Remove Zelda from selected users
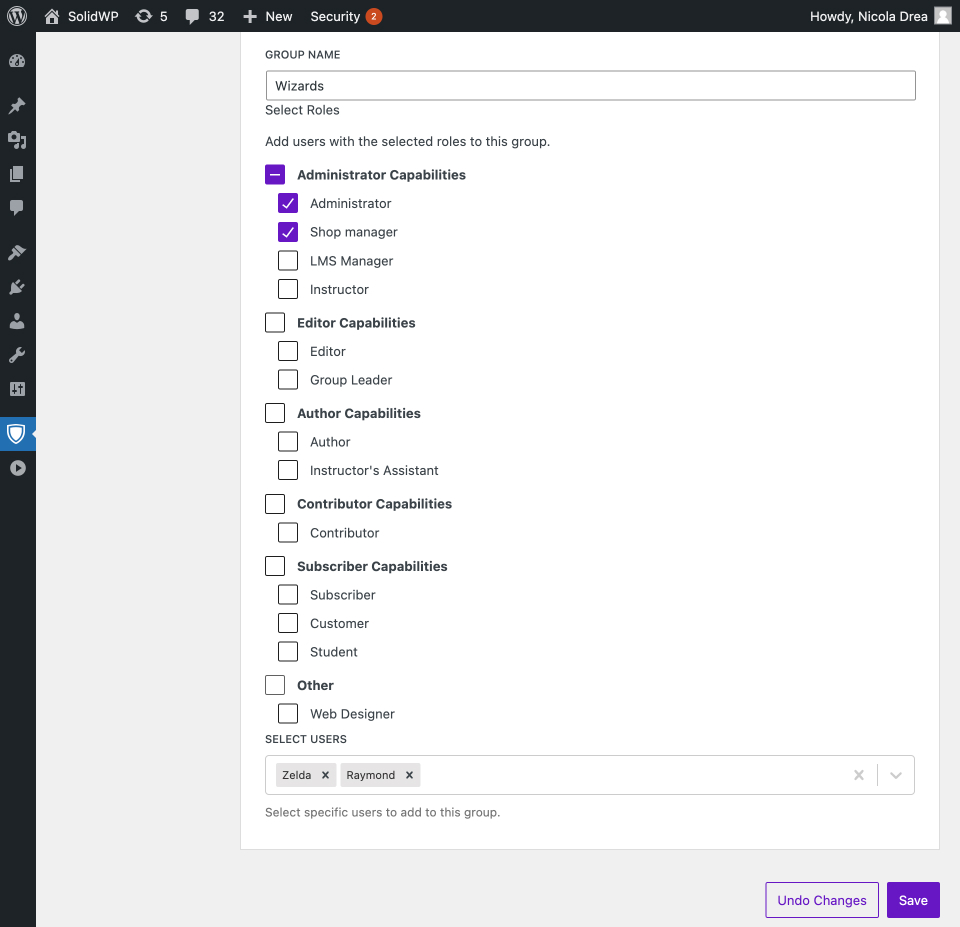960x927 pixels. [x=325, y=775]
